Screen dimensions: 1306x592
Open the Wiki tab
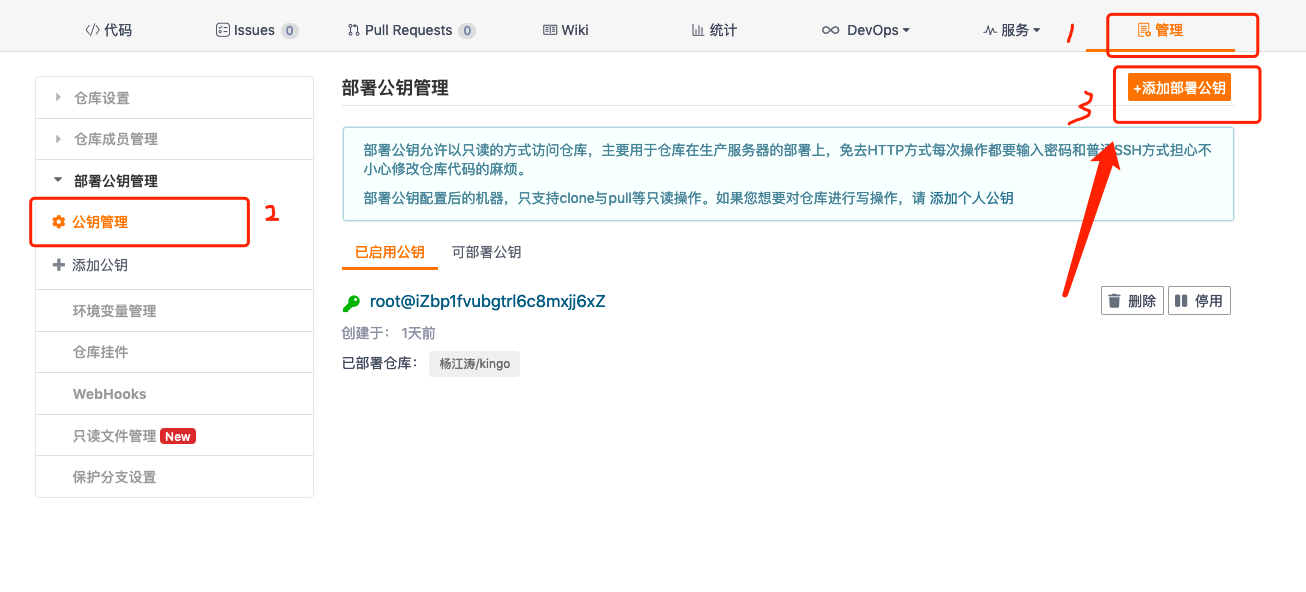click(x=566, y=30)
